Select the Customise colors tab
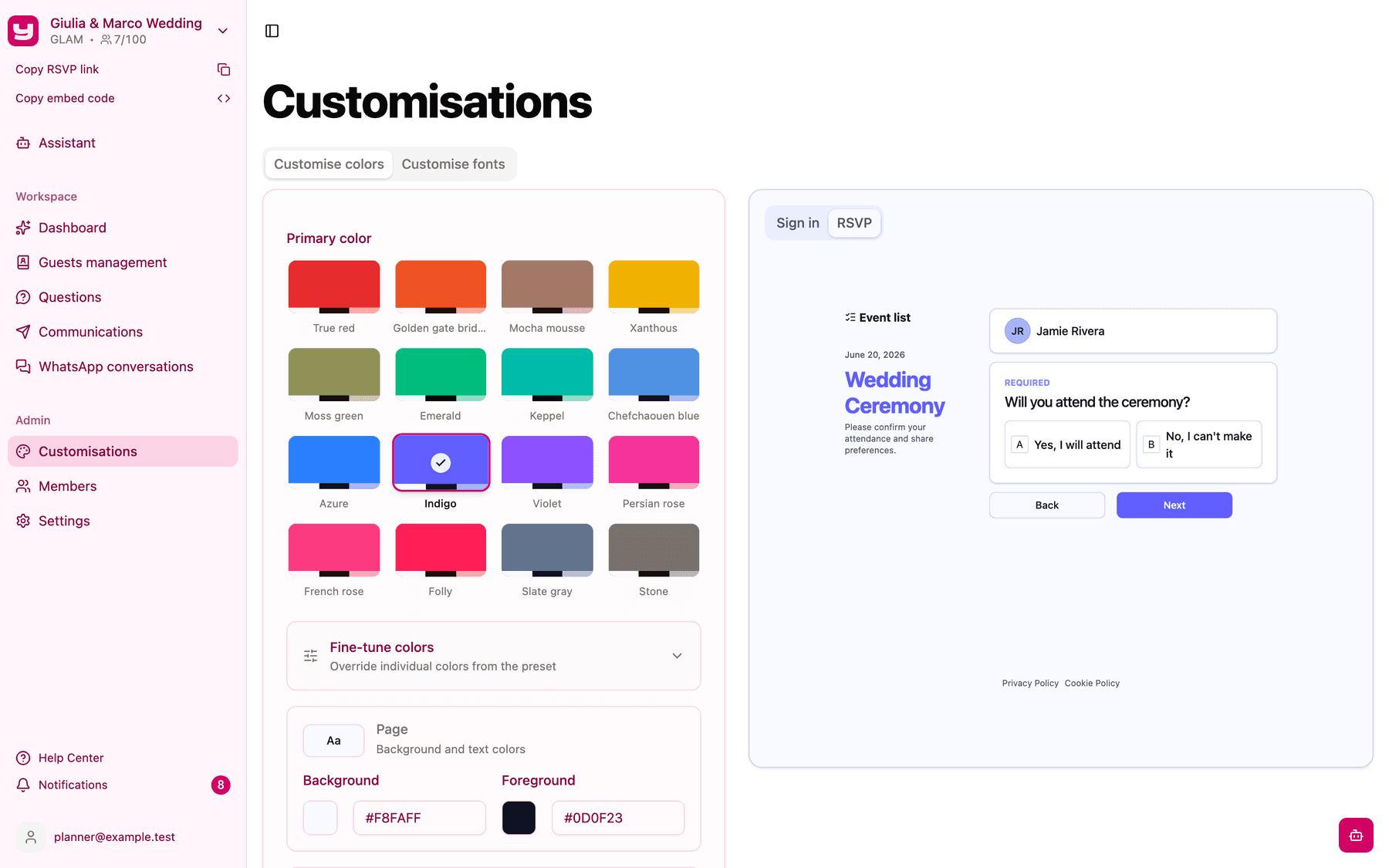The height and width of the screenshot is (868, 1389). pyautogui.click(x=329, y=164)
